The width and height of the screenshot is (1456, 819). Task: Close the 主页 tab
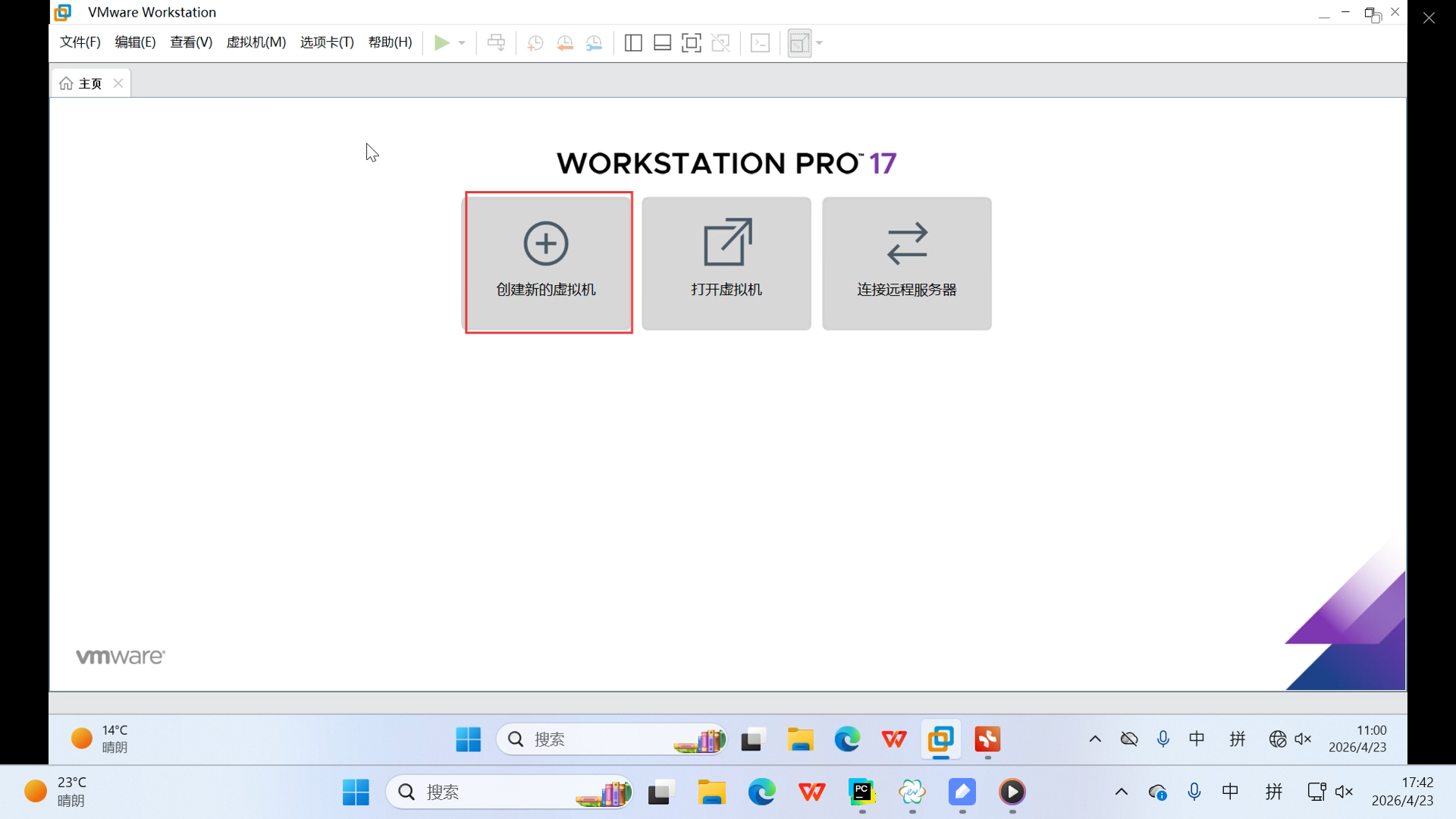pyautogui.click(x=118, y=83)
